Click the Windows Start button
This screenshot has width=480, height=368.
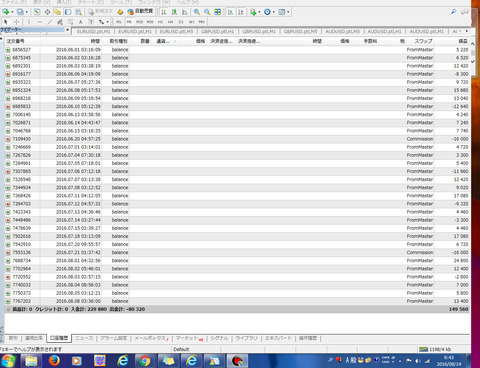pyautogui.click(x=9, y=361)
